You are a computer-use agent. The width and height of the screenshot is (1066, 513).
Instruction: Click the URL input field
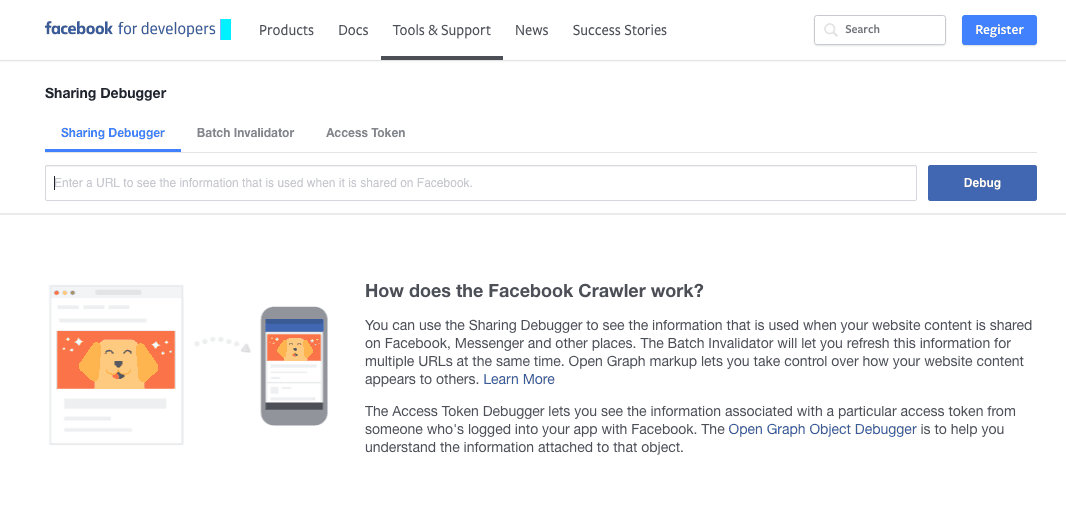pyautogui.click(x=481, y=183)
